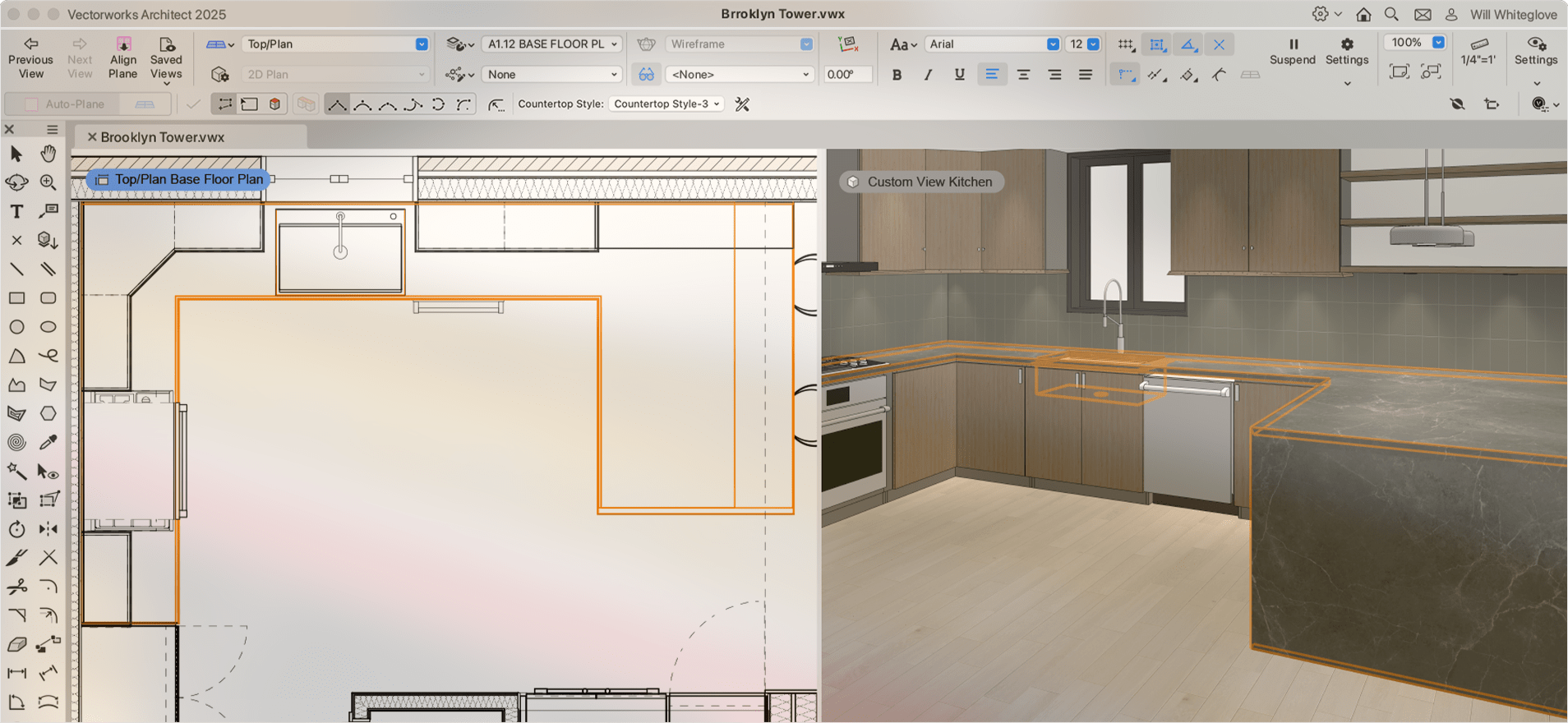Open the None class dropdown
This screenshot has width=1568, height=723.
pos(552,75)
